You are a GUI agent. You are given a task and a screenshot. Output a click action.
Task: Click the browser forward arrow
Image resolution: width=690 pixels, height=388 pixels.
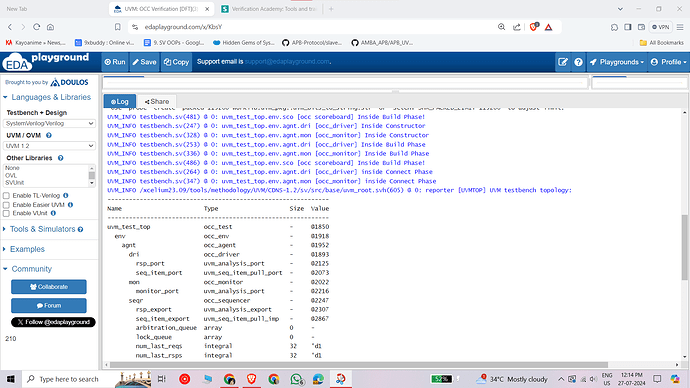(23, 27)
